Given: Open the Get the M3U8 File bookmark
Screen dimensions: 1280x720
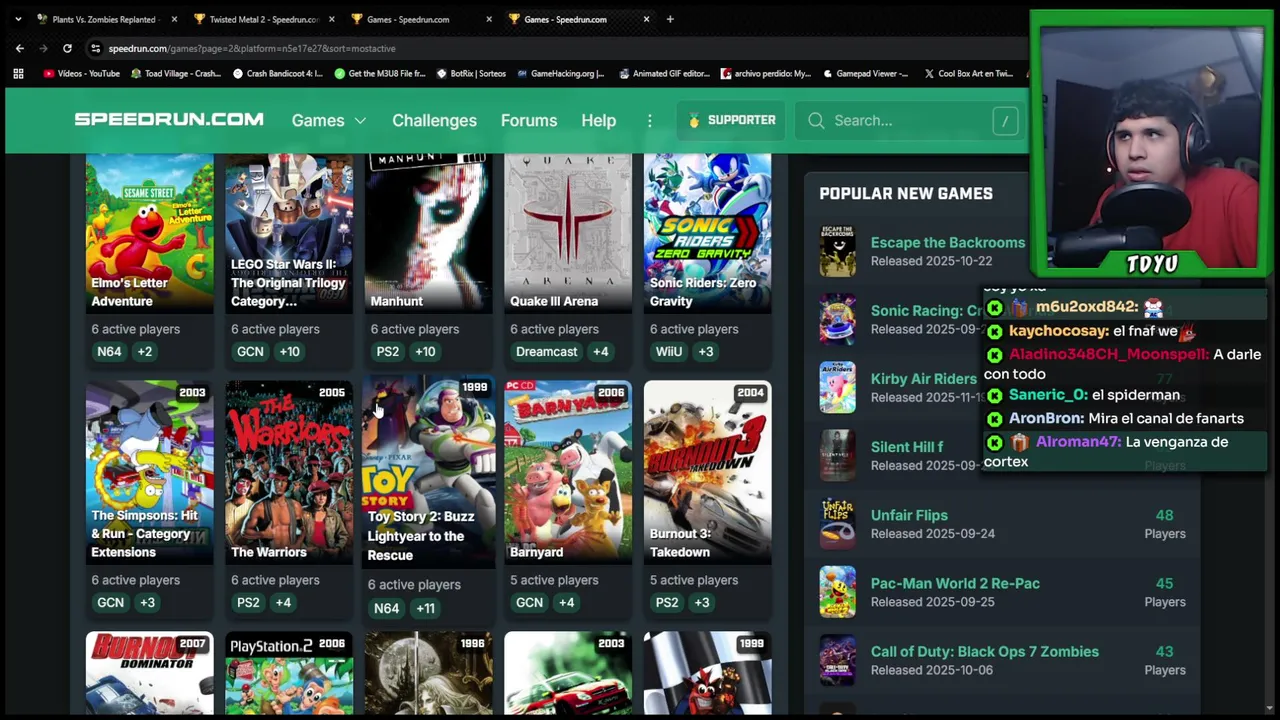Looking at the screenshot, I should [380, 73].
